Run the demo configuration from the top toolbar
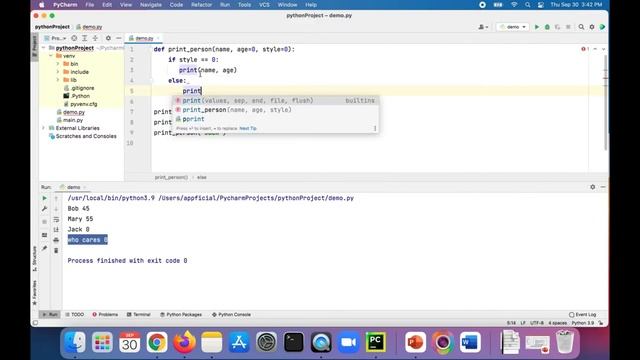The height and width of the screenshot is (360, 640). tap(537, 27)
